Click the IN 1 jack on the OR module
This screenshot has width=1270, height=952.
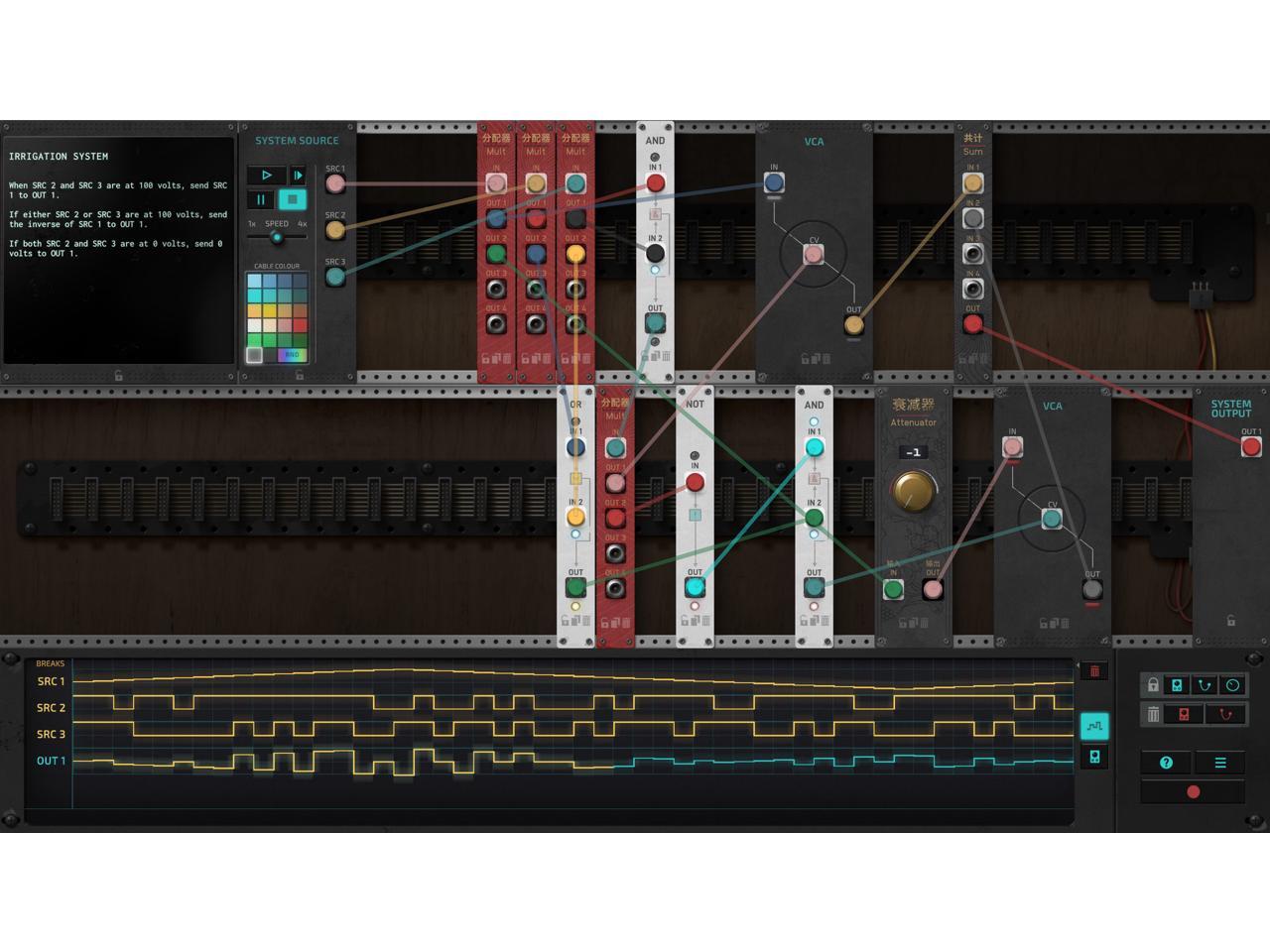click(x=575, y=448)
